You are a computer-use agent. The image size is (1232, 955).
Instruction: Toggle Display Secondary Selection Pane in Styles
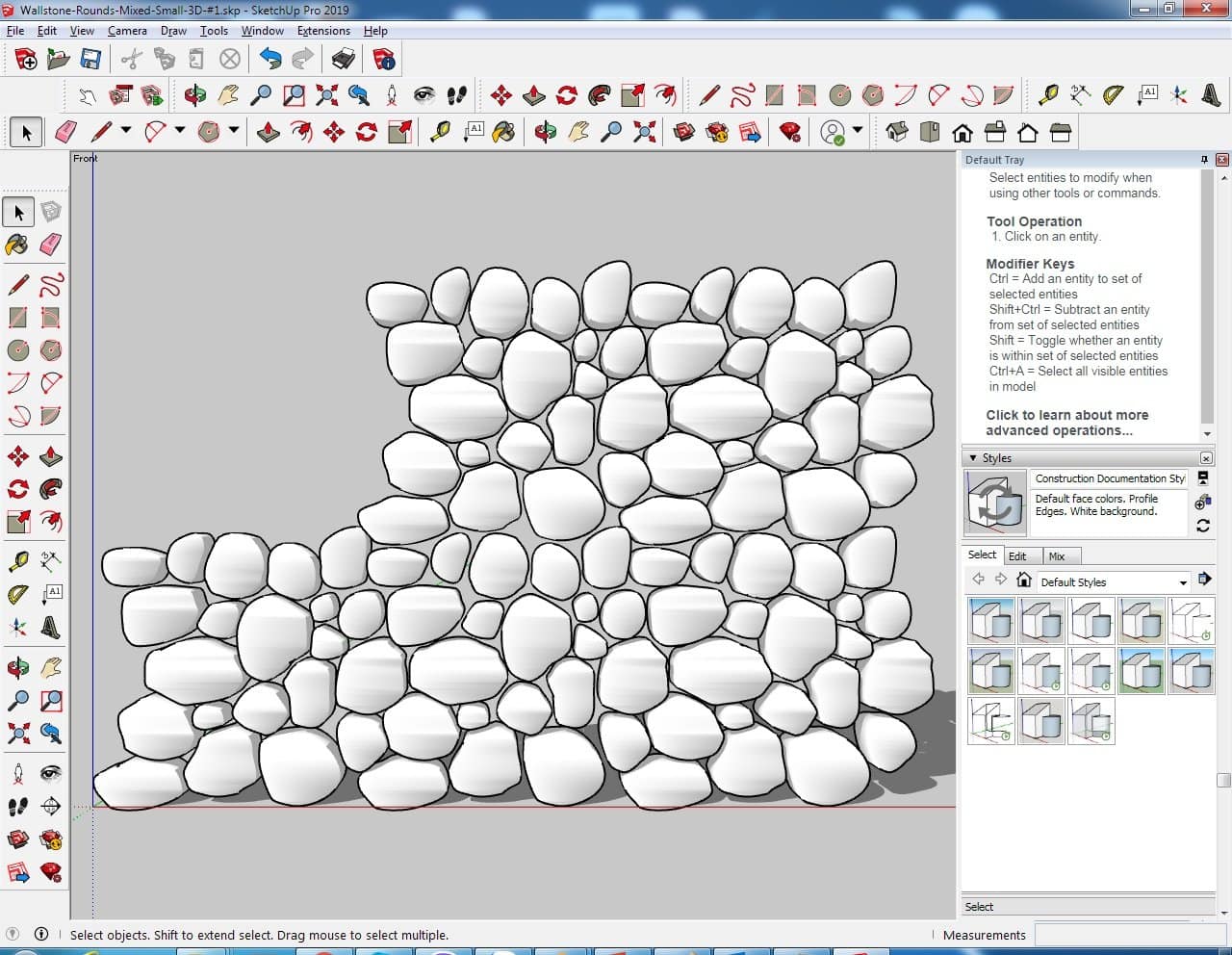click(x=1202, y=477)
